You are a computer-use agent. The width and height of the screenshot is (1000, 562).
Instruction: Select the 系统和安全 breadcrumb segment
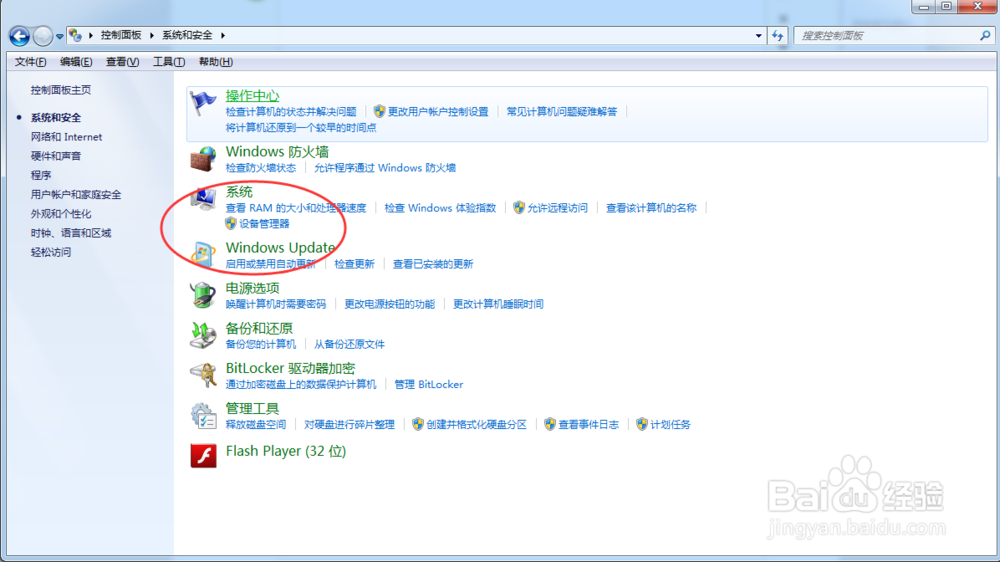187,35
